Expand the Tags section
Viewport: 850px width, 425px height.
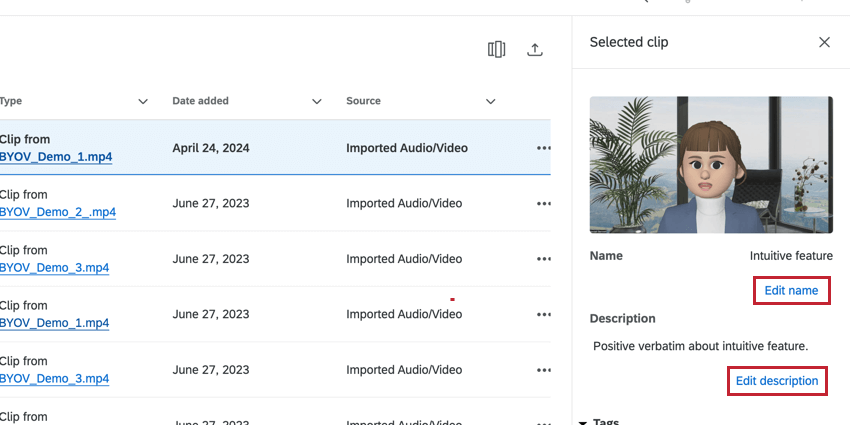[x=583, y=421]
